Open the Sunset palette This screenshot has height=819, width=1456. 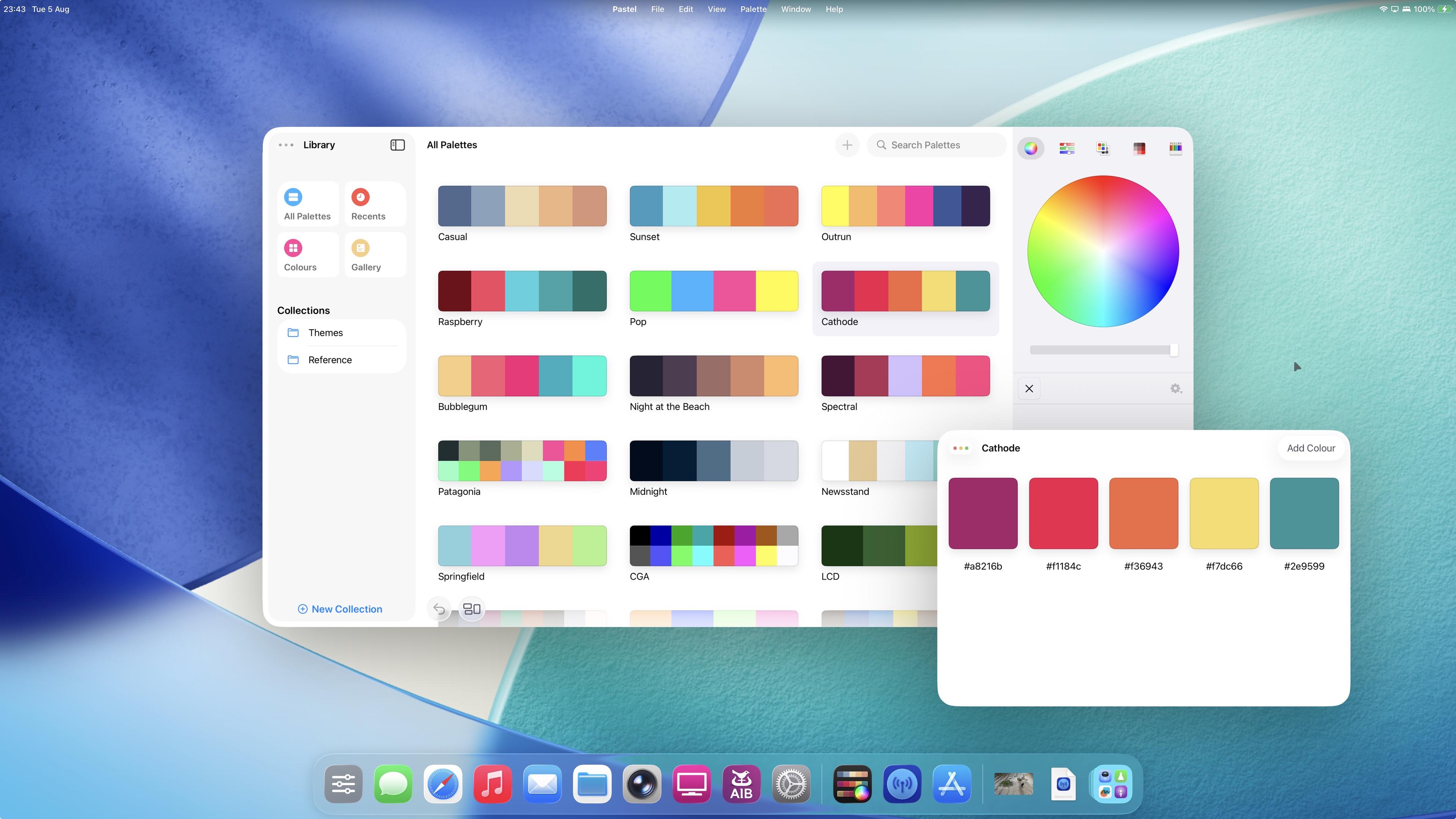[713, 206]
